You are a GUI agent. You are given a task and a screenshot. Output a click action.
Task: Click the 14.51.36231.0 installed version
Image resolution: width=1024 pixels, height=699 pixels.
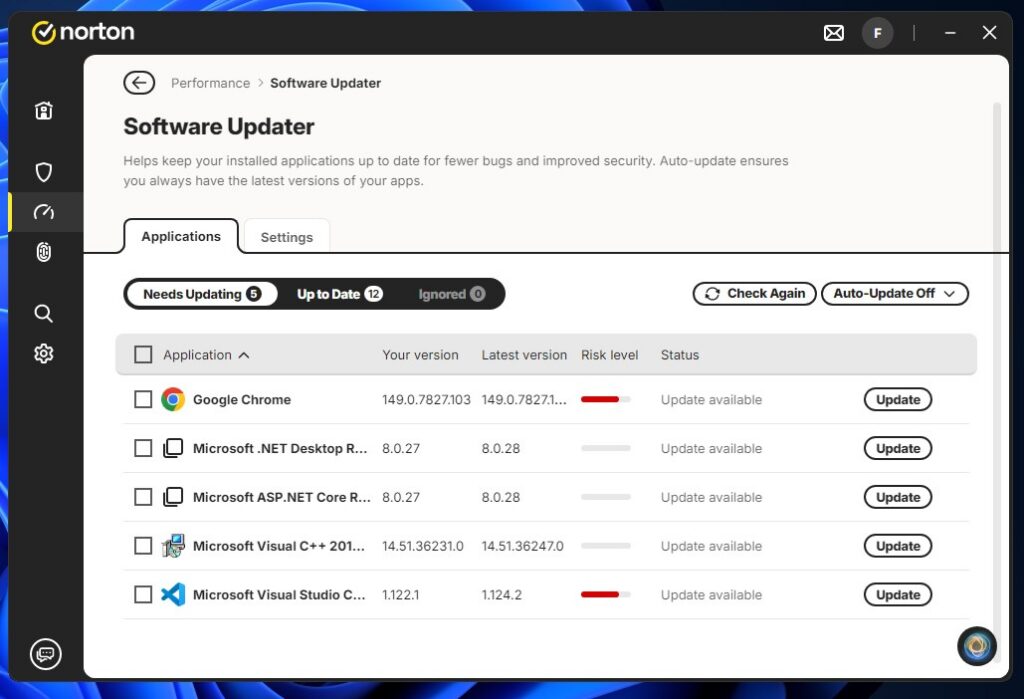point(423,545)
